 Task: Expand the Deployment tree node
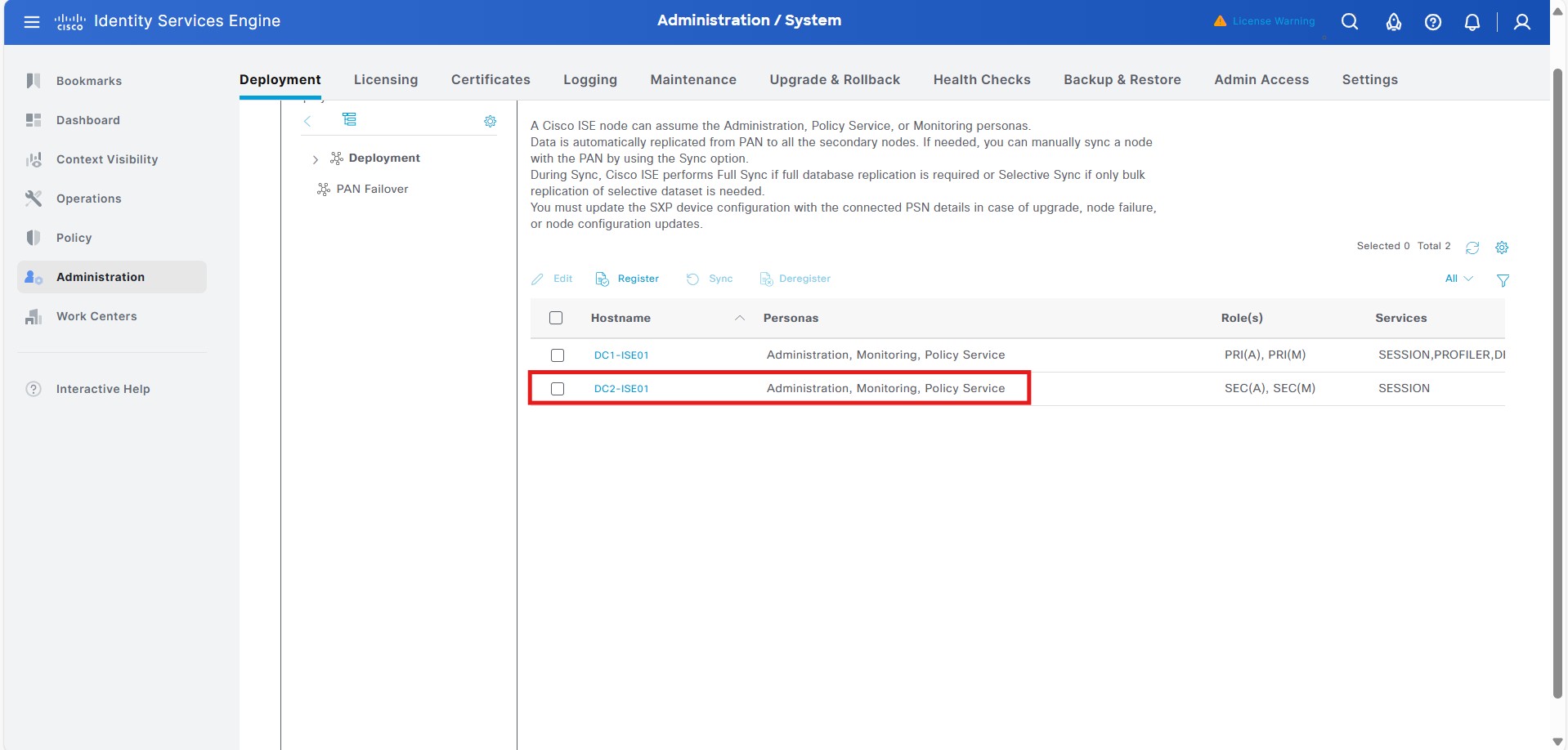[316, 159]
